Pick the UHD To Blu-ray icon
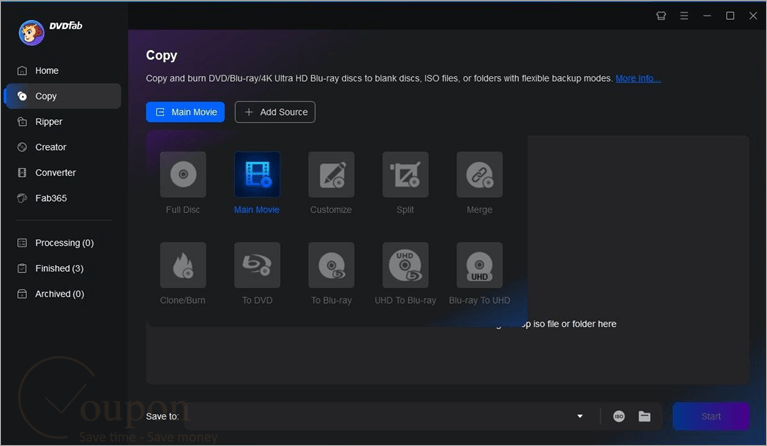Viewport: 767px width, 446px height. 406,265
